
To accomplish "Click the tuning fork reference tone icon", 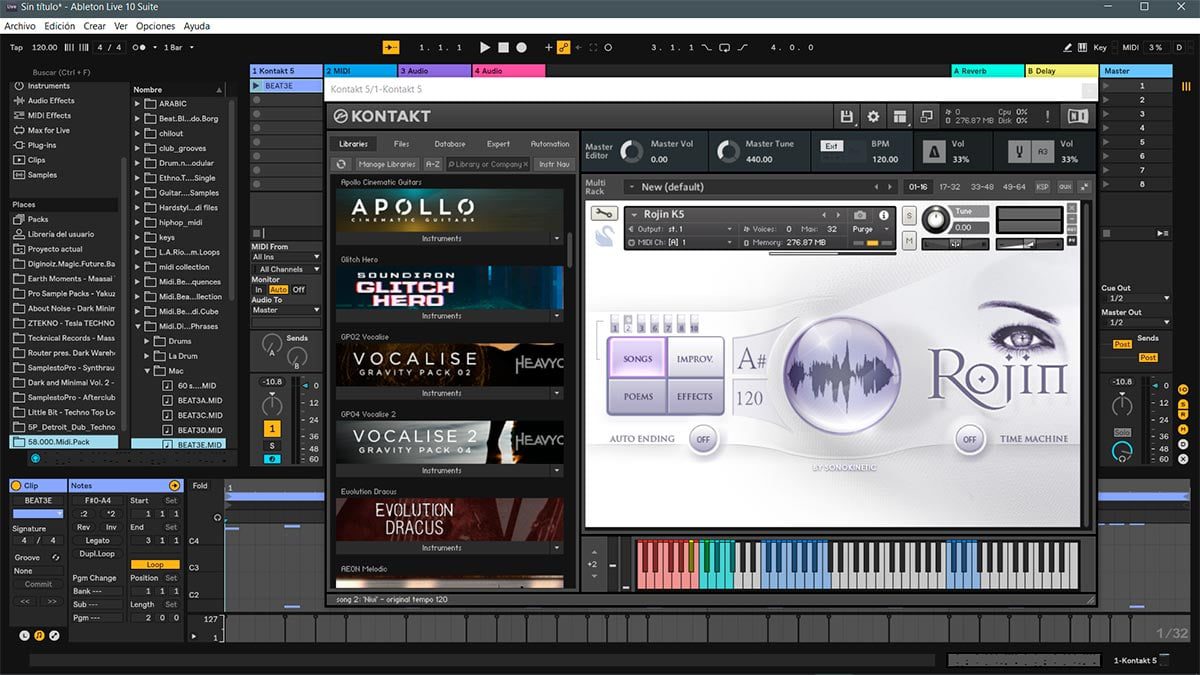I will (x=1018, y=152).
